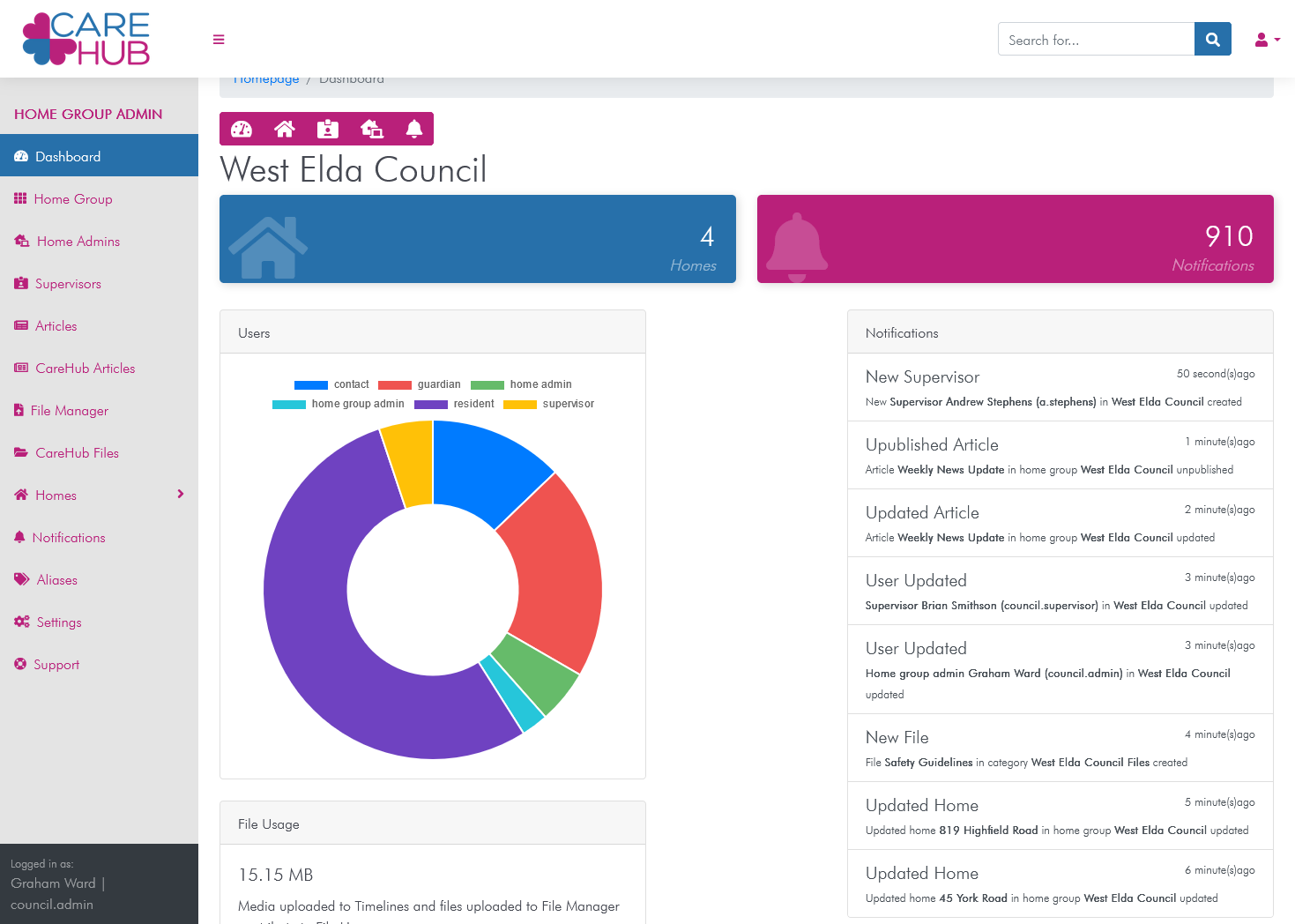This screenshot has height=924, width=1295.
Task: Go to Aliases page
Action: (99, 579)
